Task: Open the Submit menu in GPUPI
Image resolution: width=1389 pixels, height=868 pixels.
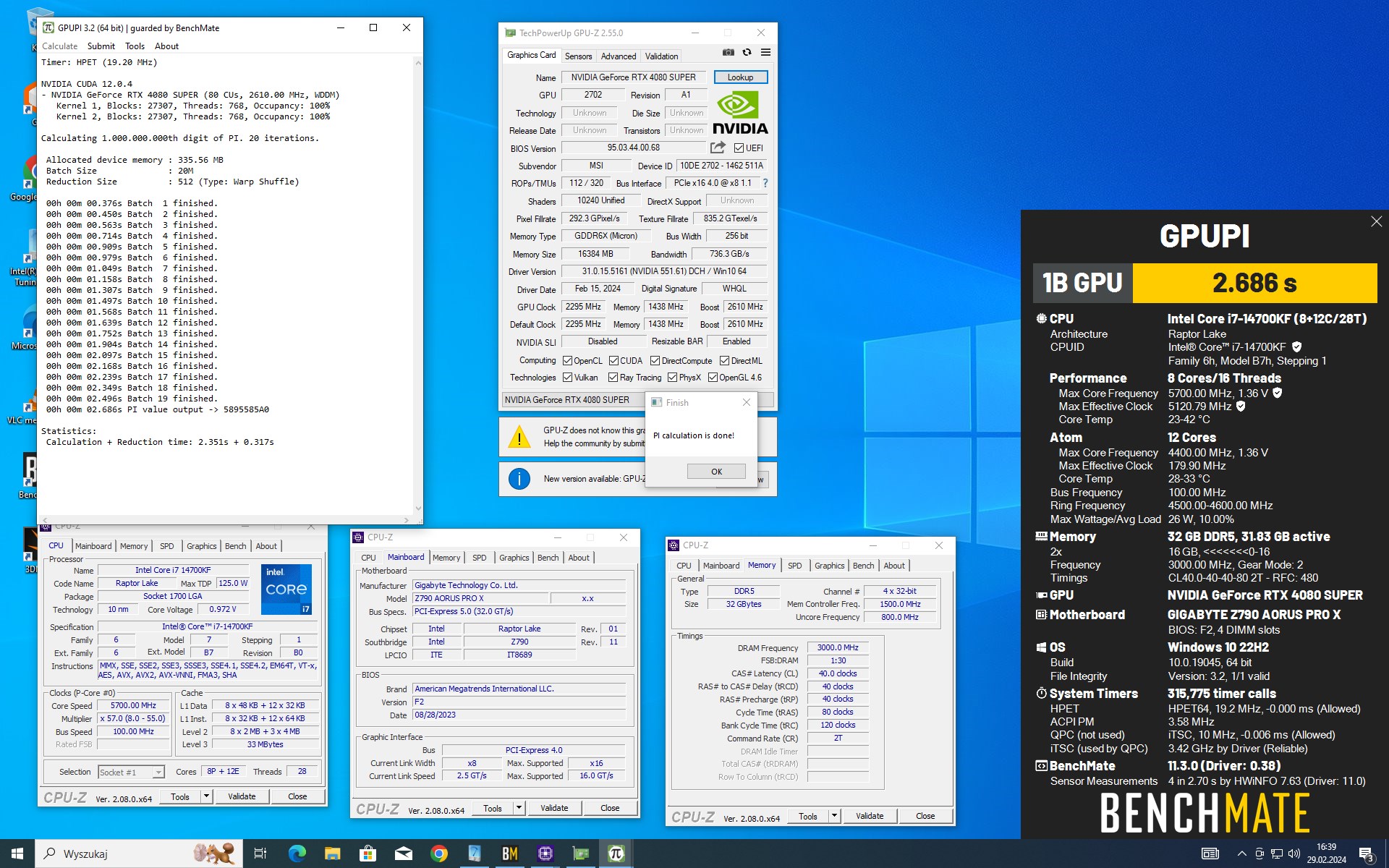Action: [x=101, y=46]
